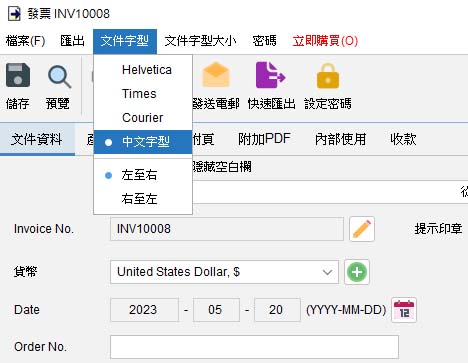The width and height of the screenshot is (468, 363).
Task: Switch to the 收款 payment tab
Action: (403, 139)
